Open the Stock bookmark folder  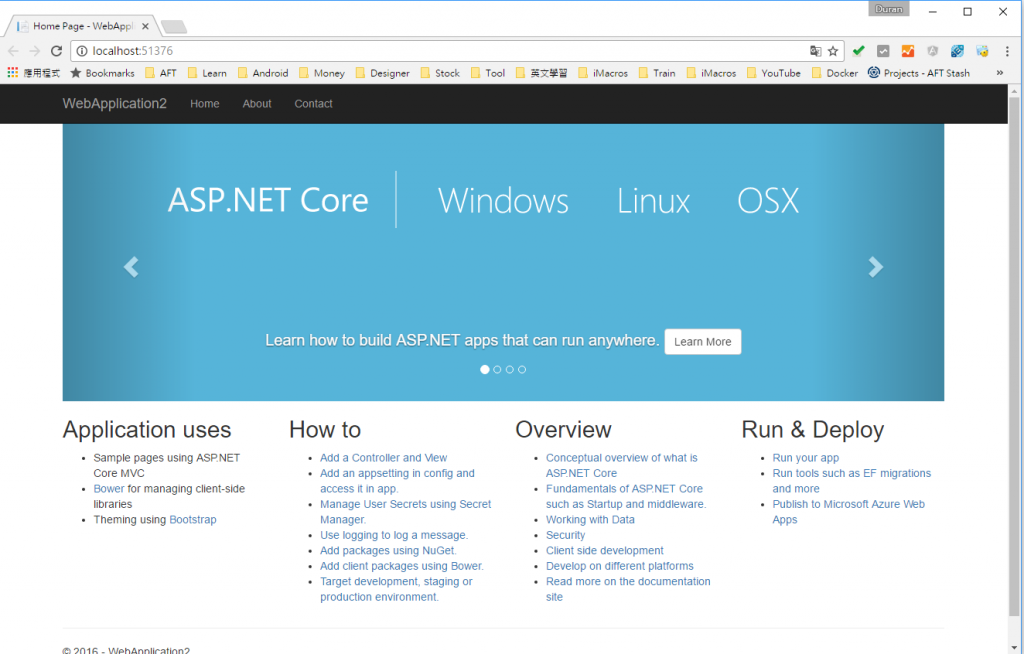[x=440, y=73]
